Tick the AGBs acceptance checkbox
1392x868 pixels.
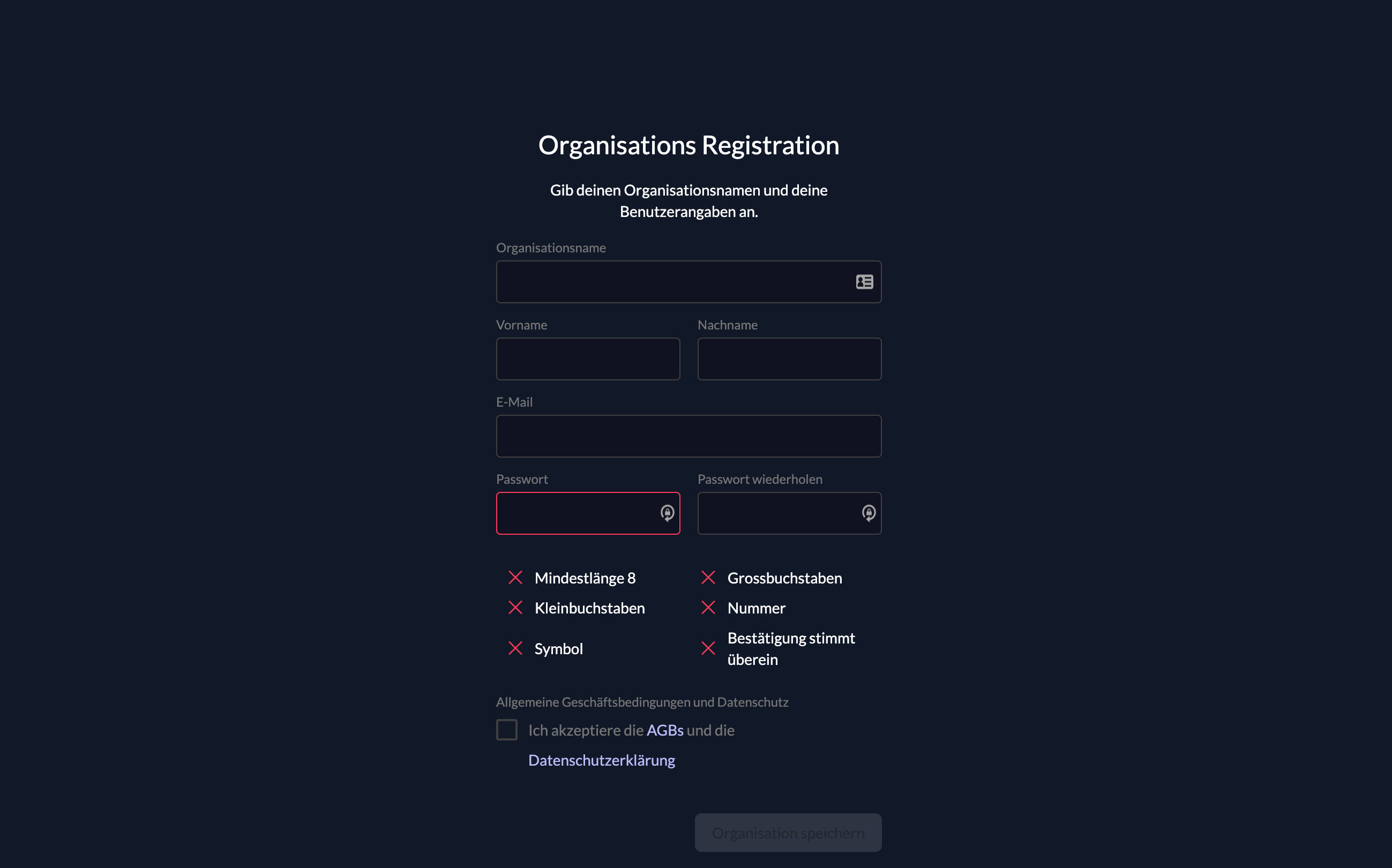[x=507, y=730]
